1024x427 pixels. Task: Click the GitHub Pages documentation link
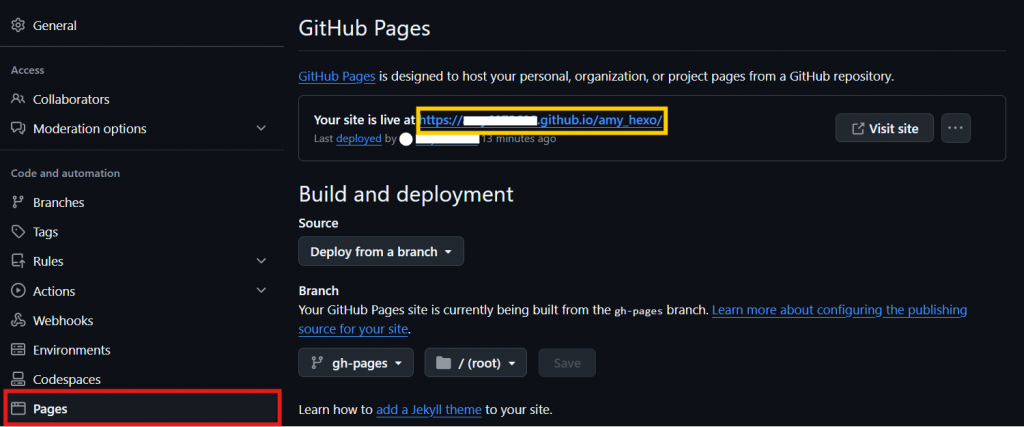click(x=337, y=76)
